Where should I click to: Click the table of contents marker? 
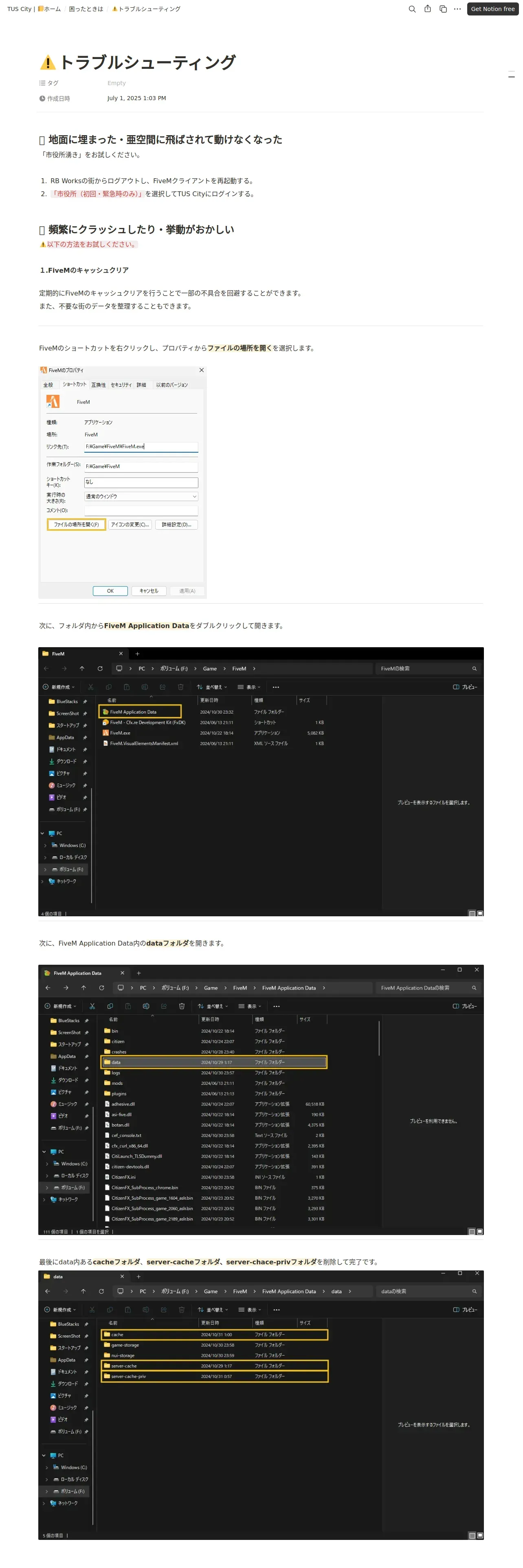tap(511, 74)
